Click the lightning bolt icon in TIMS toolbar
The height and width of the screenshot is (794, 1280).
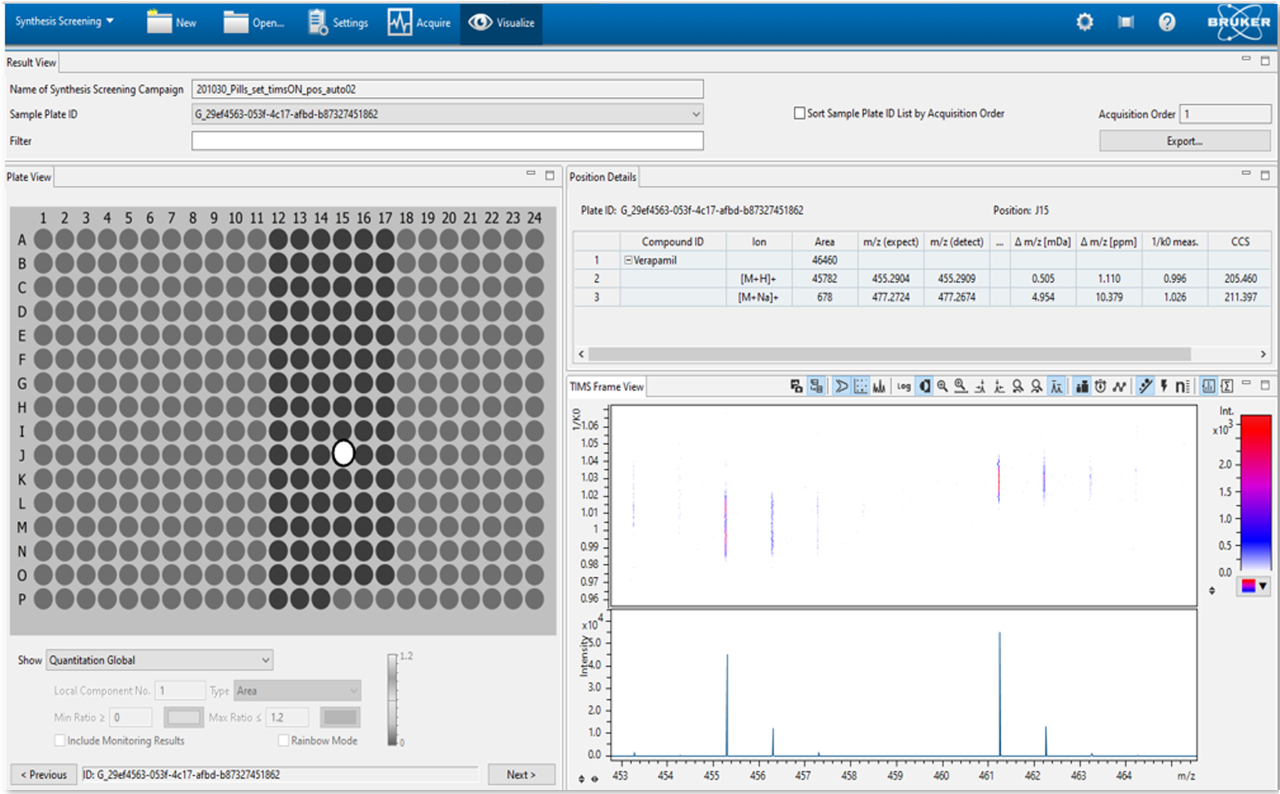[x=1163, y=386]
